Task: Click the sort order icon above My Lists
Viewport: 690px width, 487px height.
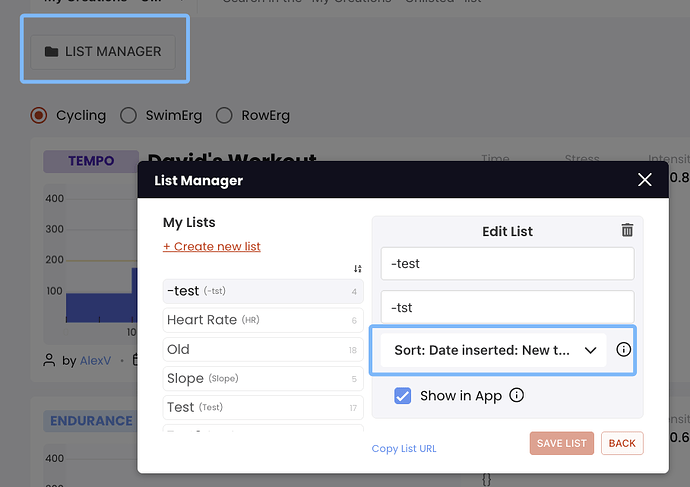Action: click(x=358, y=268)
